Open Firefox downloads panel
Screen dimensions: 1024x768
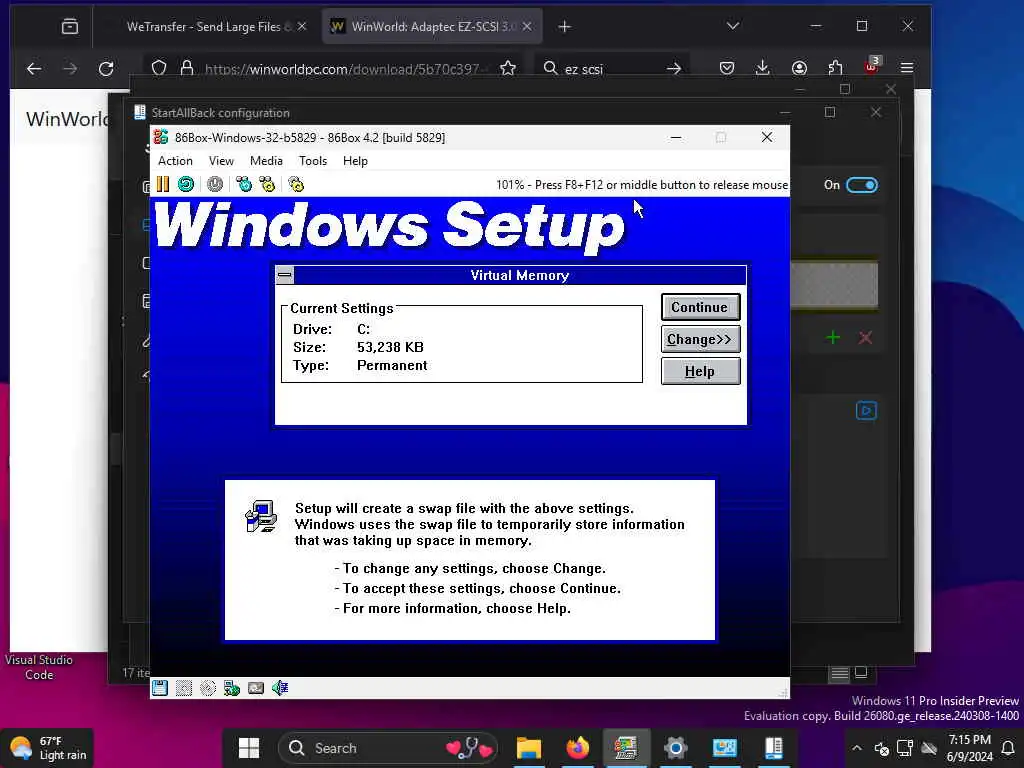762,68
